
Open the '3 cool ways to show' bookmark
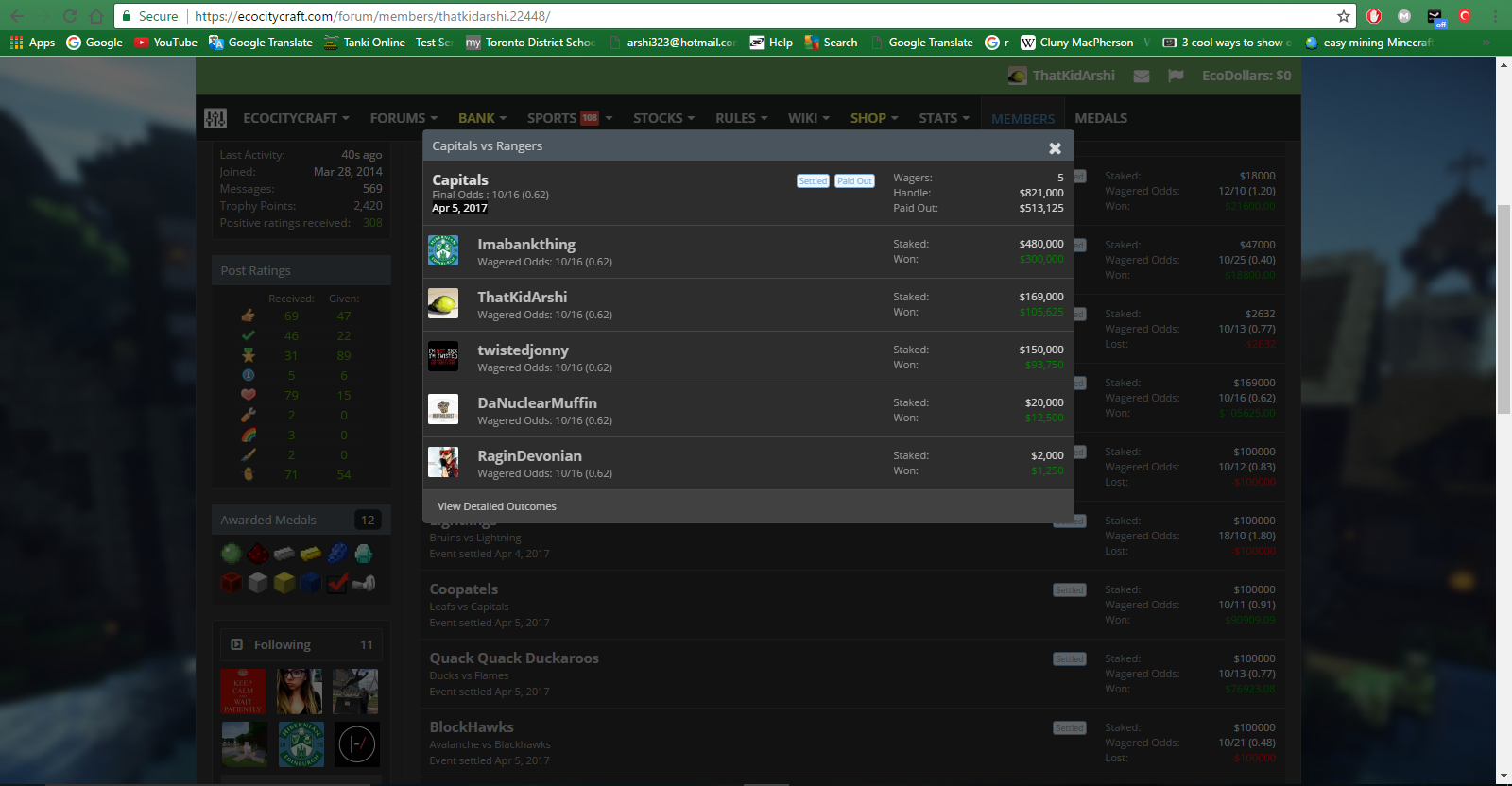1227,43
